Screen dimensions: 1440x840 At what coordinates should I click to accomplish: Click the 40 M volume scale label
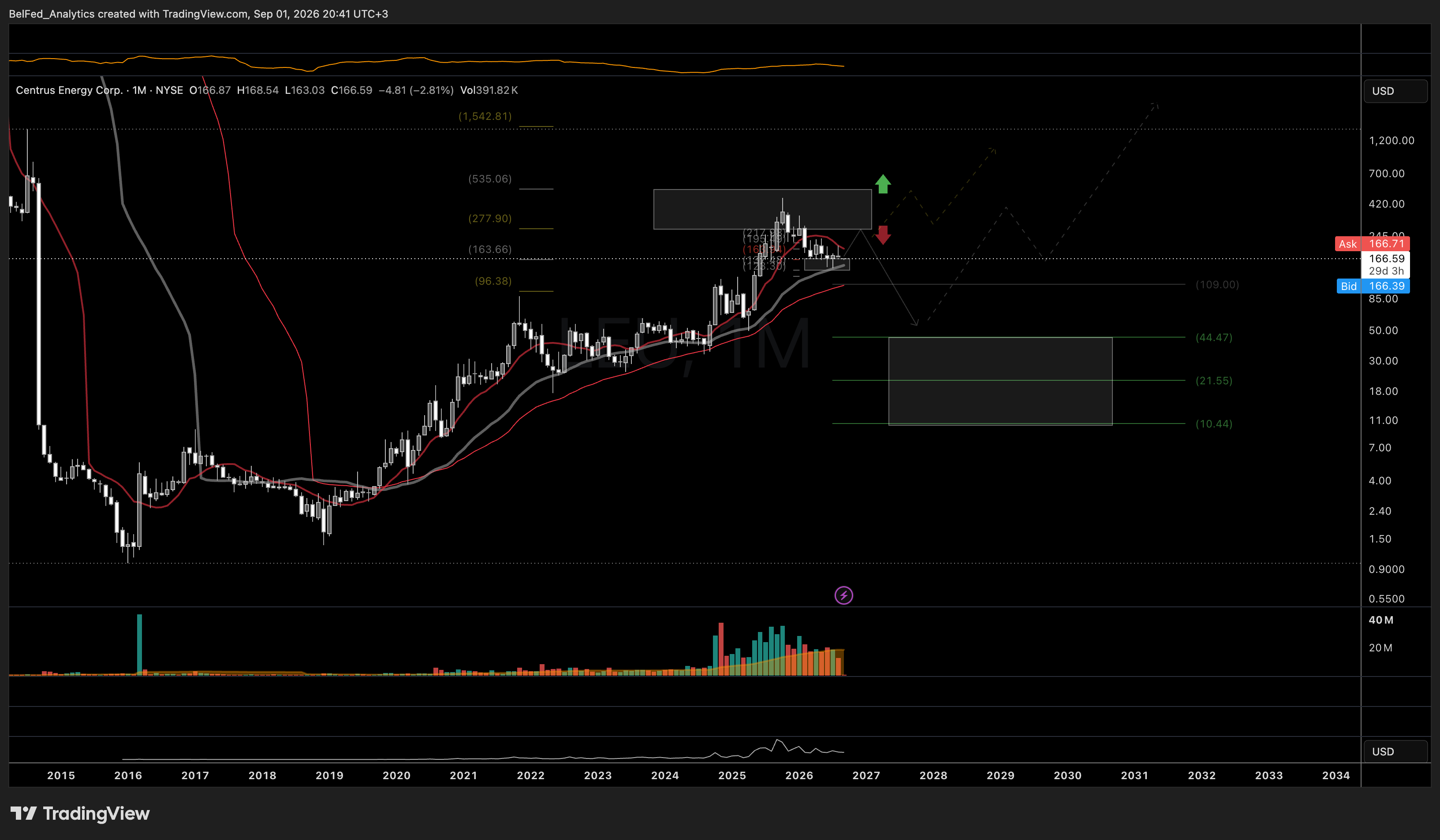pos(1380,620)
